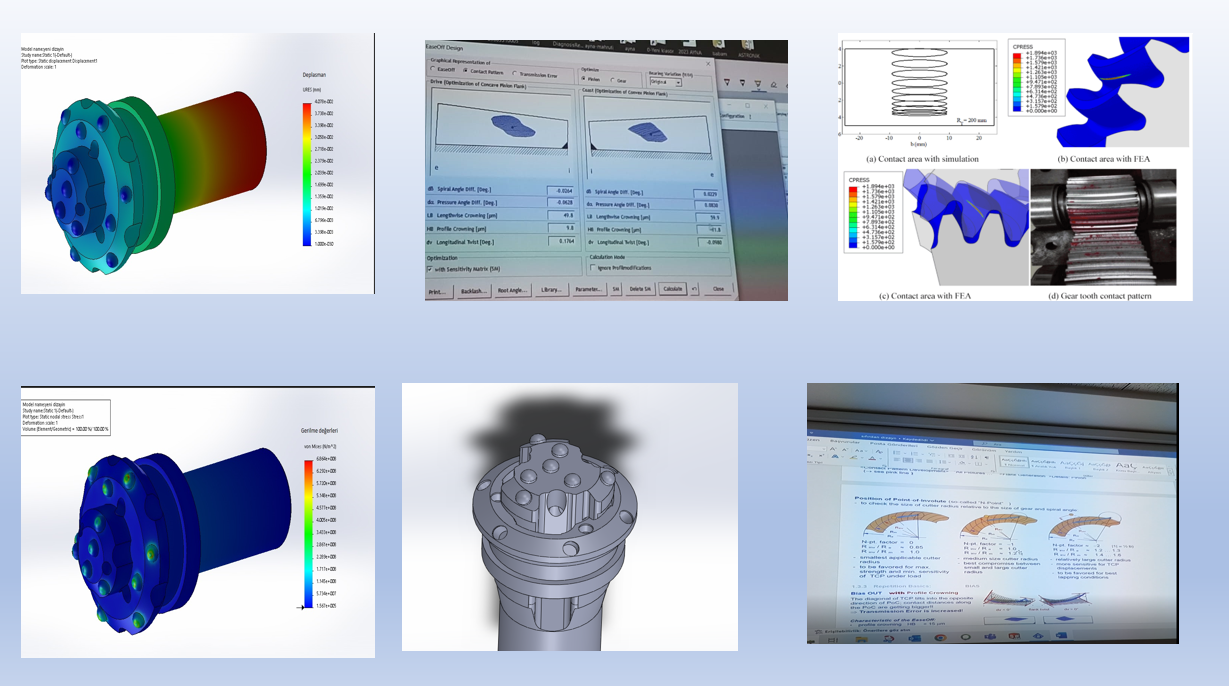Click the Drive Lengthwise Crowning value field
This screenshot has width=1229, height=686.
(559, 213)
